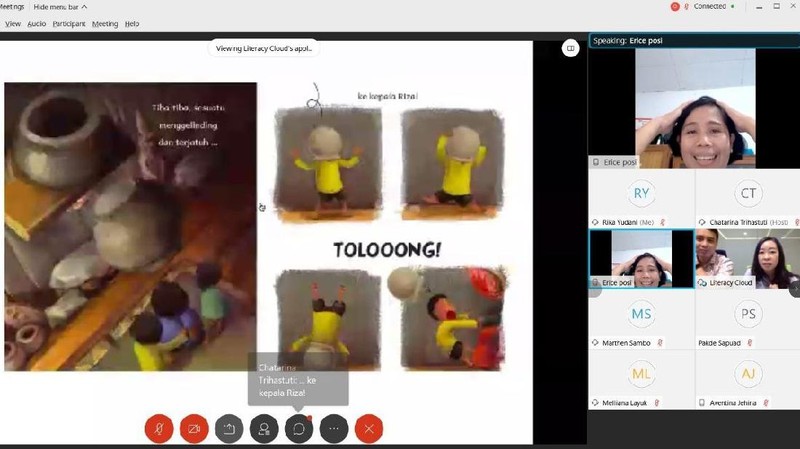Select the MS avatar for Martren Sambo

coord(641,314)
